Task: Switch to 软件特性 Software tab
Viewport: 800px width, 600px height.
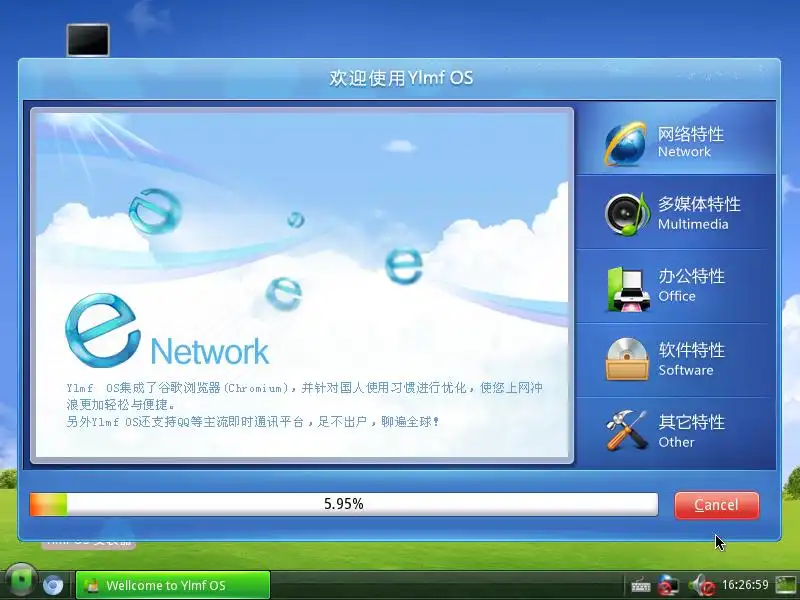Action: coord(676,361)
